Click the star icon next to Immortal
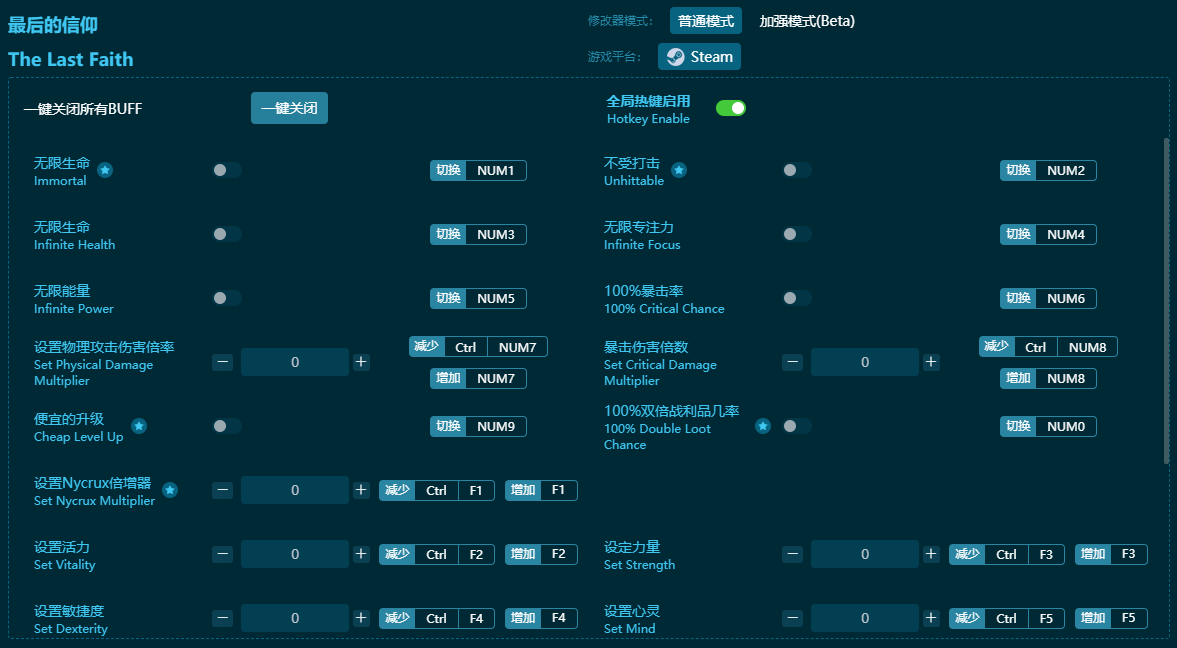 105,170
